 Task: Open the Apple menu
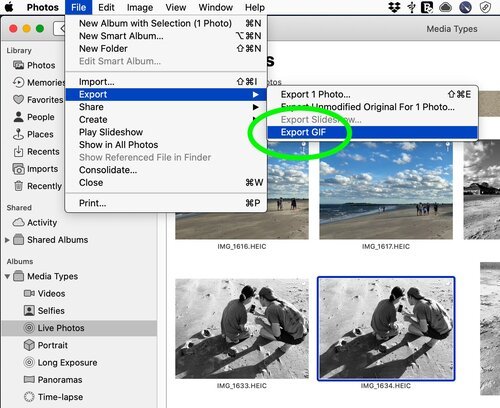tap(9, 7)
